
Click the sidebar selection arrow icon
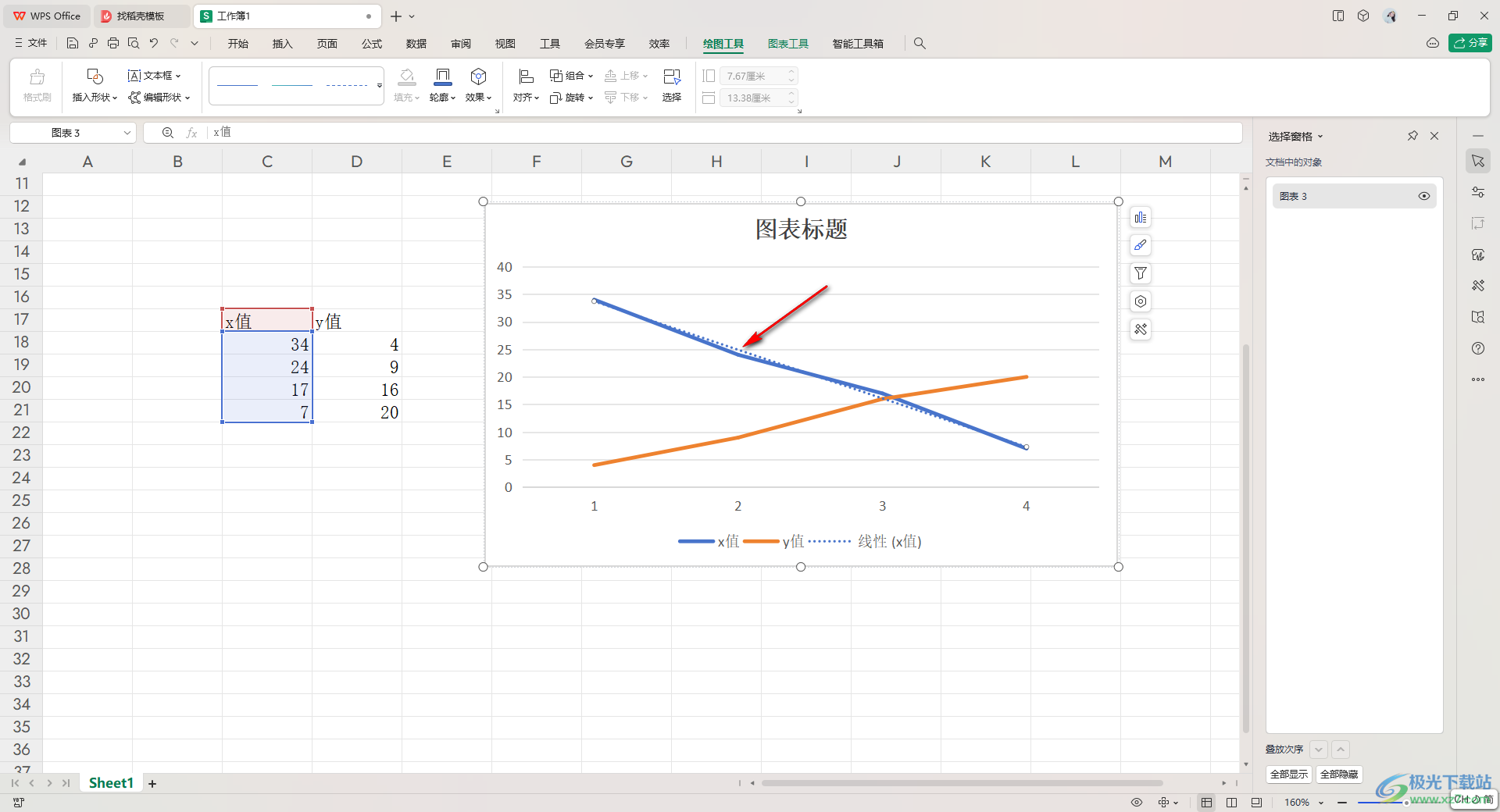point(1478,161)
